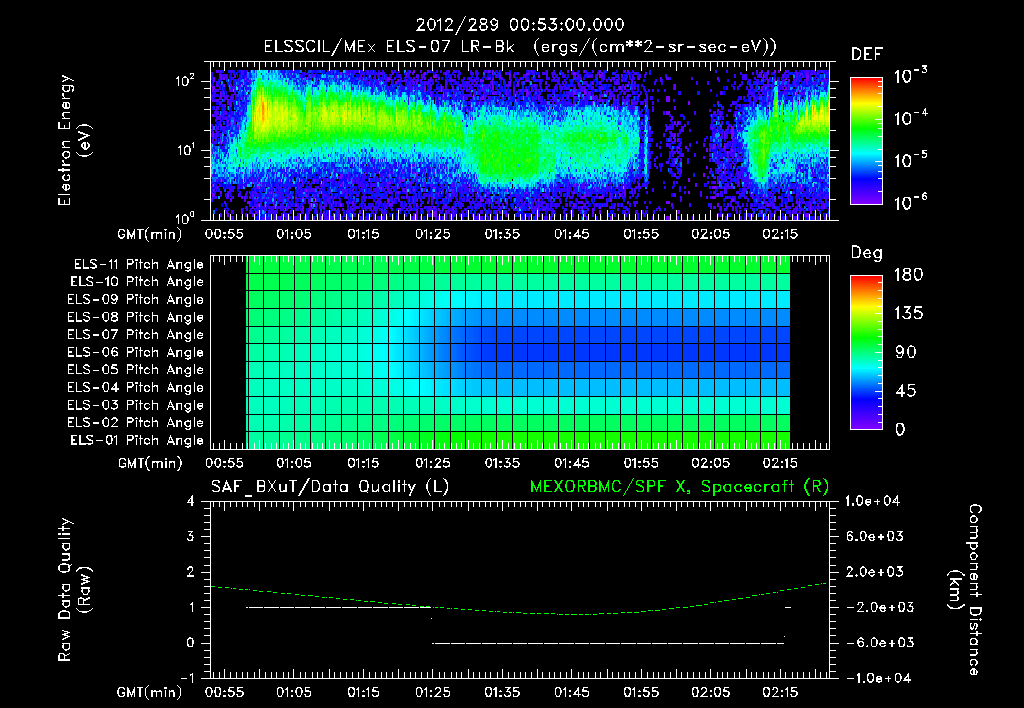Click the 10^-4 tick on the DEF scale
The image size is (1024, 708).
[911, 117]
